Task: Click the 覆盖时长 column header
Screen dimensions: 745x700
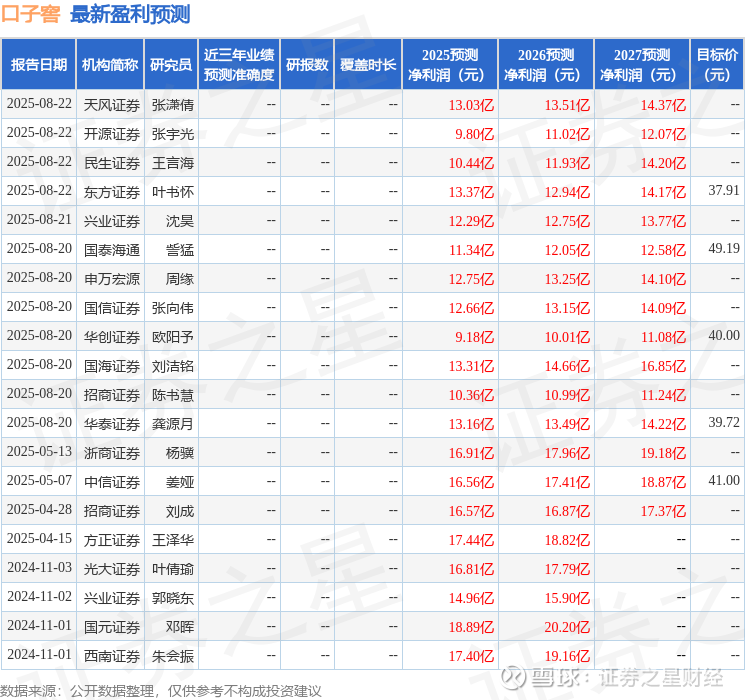Action: (x=368, y=65)
